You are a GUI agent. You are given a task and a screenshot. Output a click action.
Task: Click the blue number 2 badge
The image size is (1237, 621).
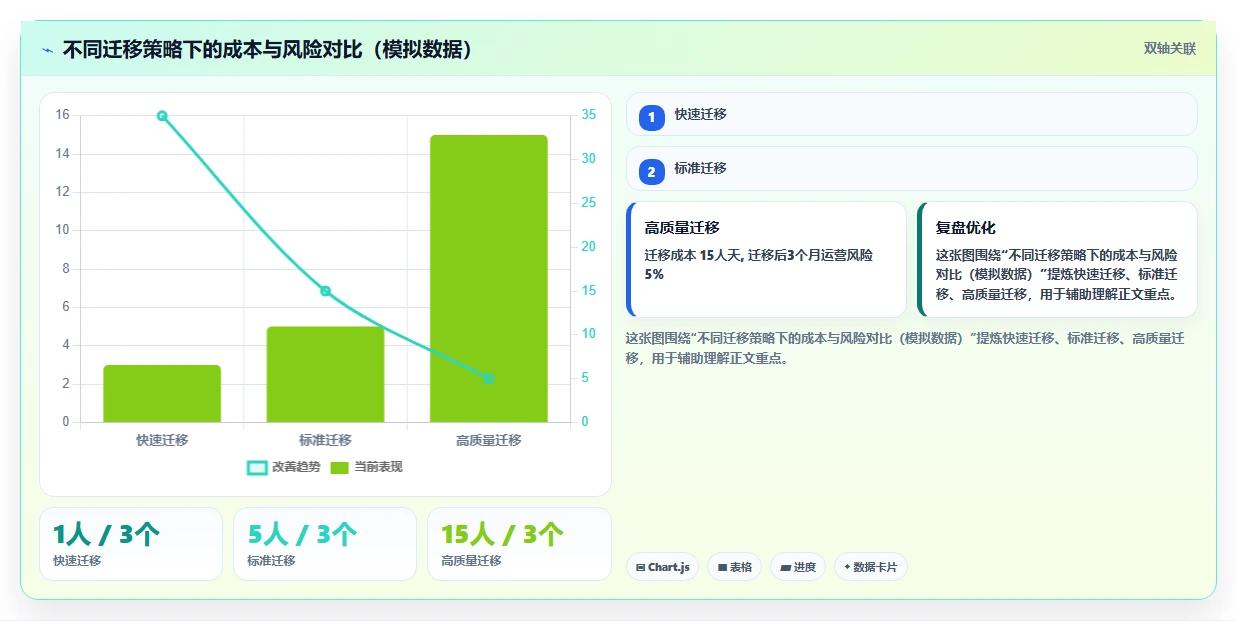coord(652,172)
